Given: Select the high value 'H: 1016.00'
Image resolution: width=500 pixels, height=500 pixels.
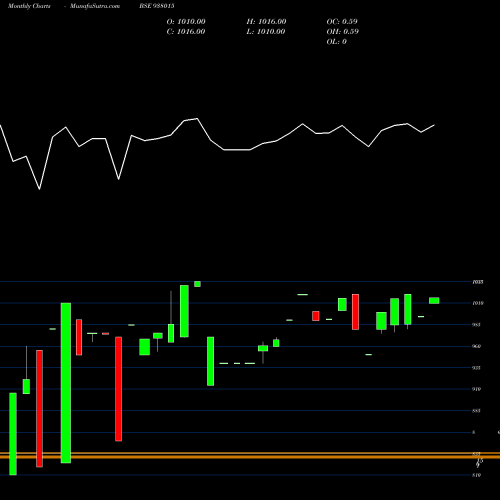Looking at the screenshot, I should (266, 22).
